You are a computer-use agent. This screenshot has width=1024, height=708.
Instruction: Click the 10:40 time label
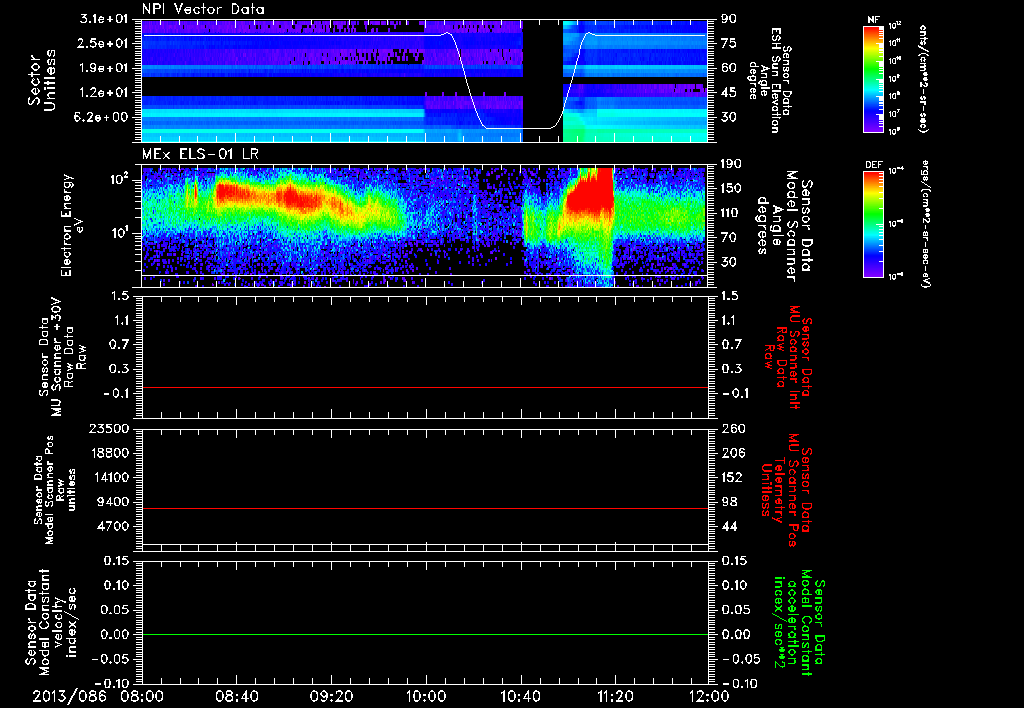(x=520, y=696)
